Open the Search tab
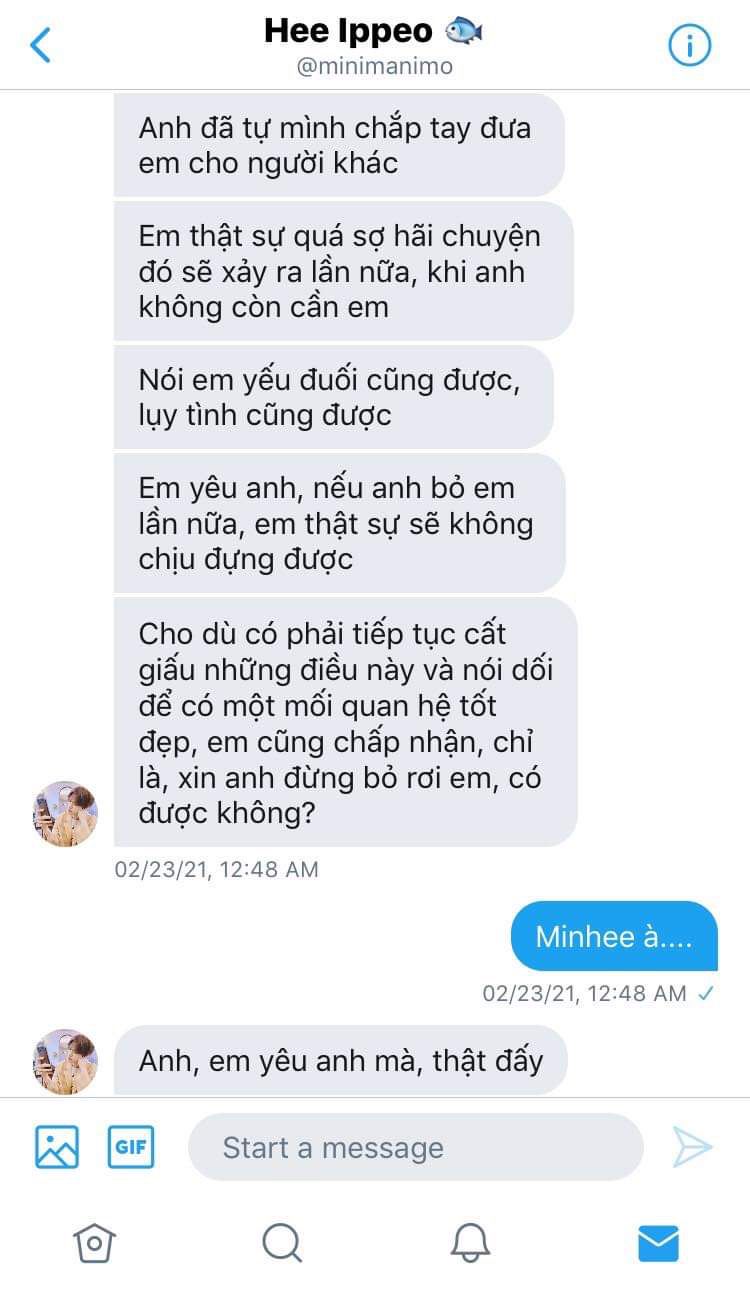750x1295 pixels. coord(282,1243)
